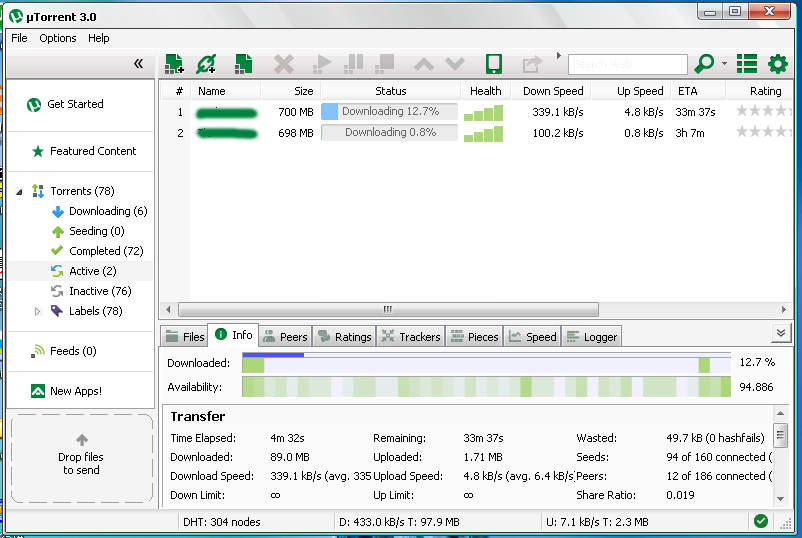802x538 pixels.
Task: Sort by the Status column header
Action: pyautogui.click(x=390, y=91)
